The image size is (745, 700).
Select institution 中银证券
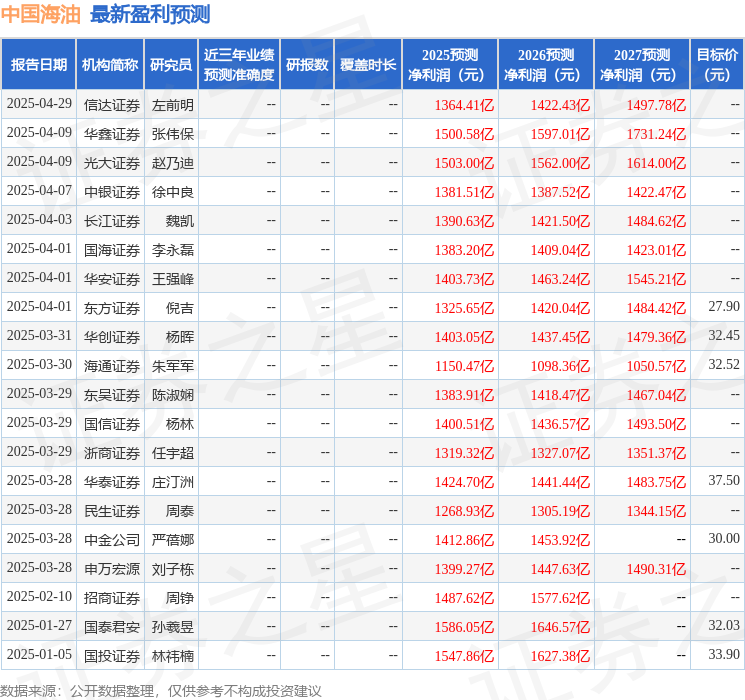coord(112,192)
